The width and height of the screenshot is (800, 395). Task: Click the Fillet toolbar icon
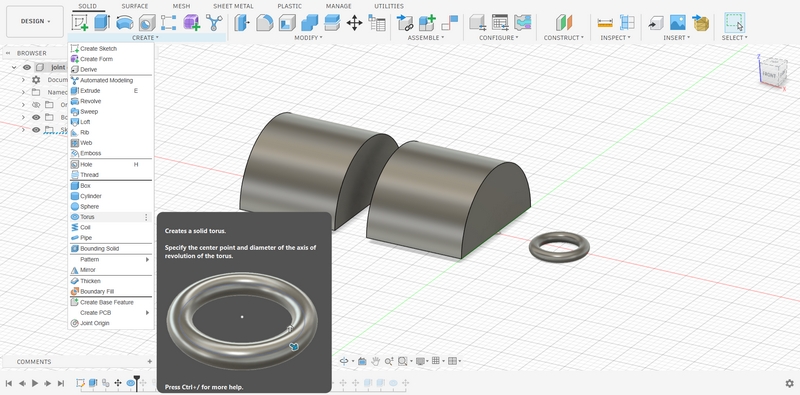pyautogui.click(x=264, y=22)
